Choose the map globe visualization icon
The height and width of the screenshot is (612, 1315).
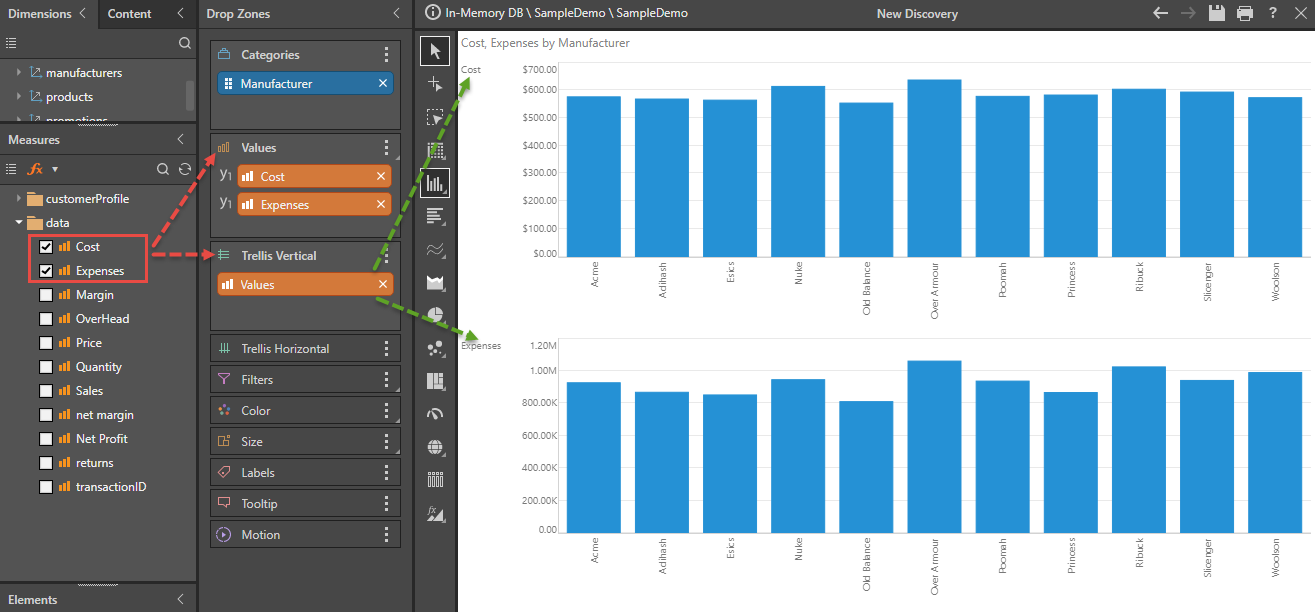[435, 447]
